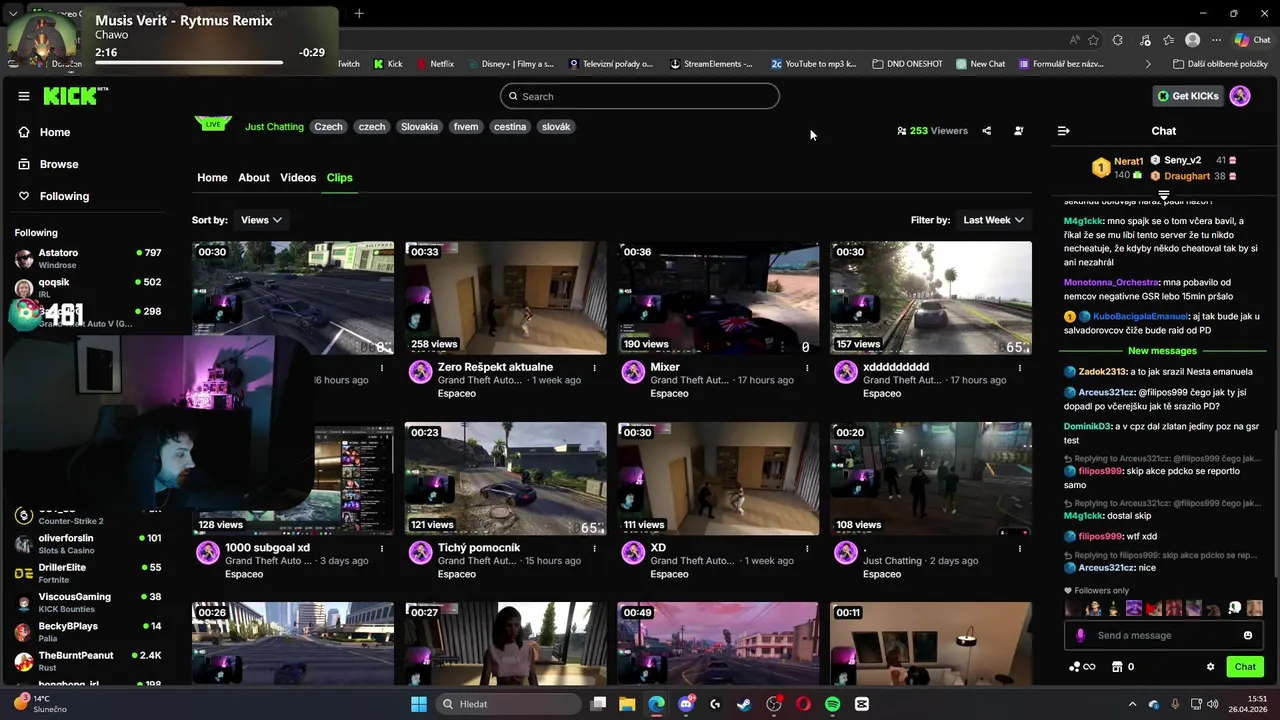Screen dimensions: 1280x720
Task: Show hidden system tray icons
Action: (1132, 704)
